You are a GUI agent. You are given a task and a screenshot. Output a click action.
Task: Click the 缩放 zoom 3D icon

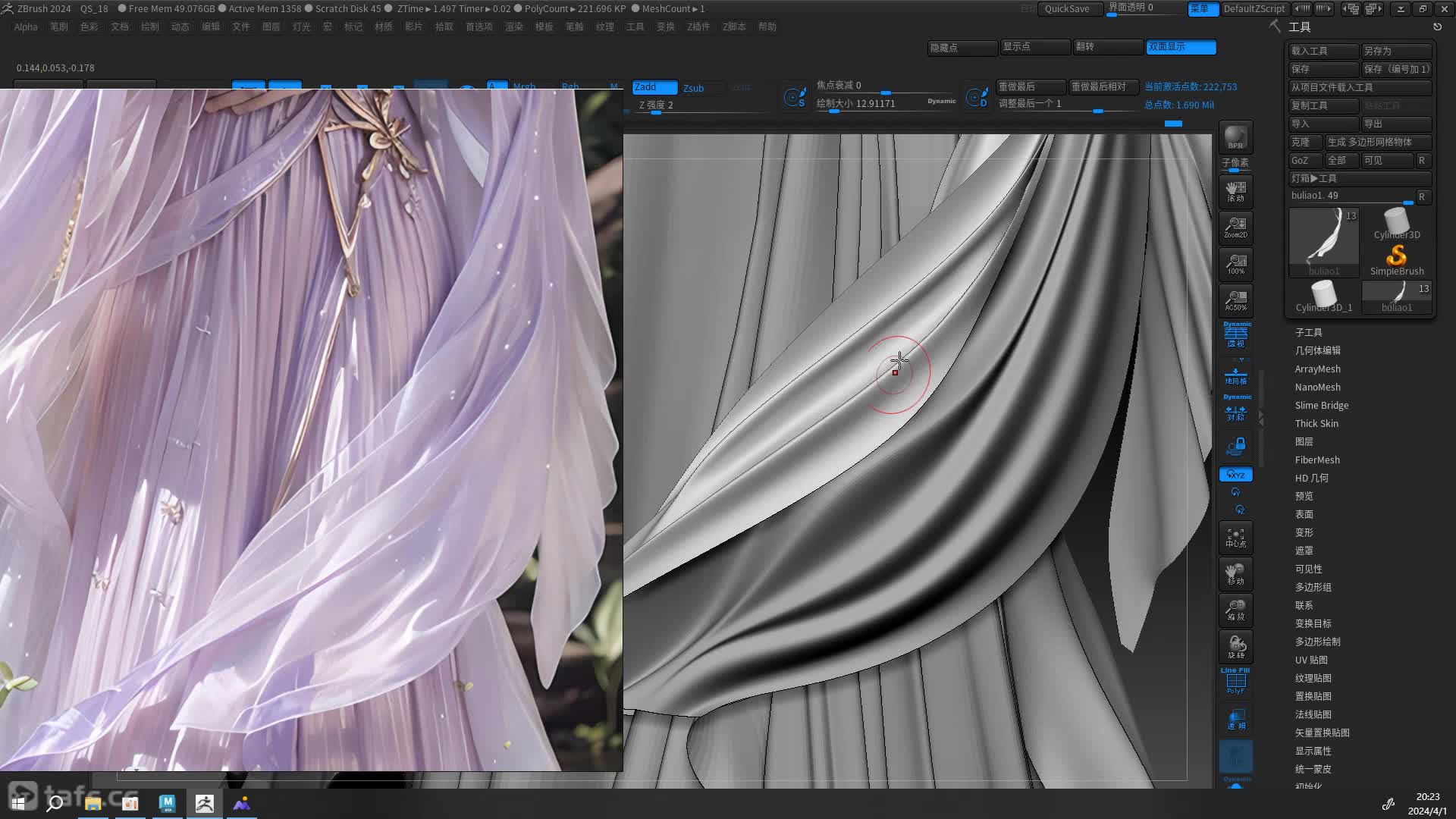[x=1235, y=610]
